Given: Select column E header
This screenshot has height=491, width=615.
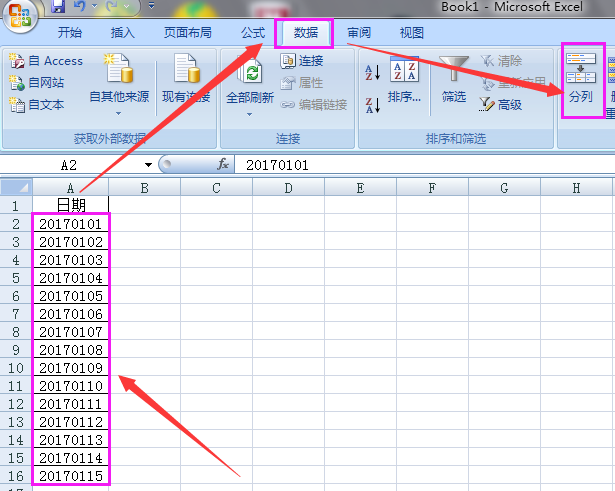Looking at the screenshot, I should click(x=360, y=188).
